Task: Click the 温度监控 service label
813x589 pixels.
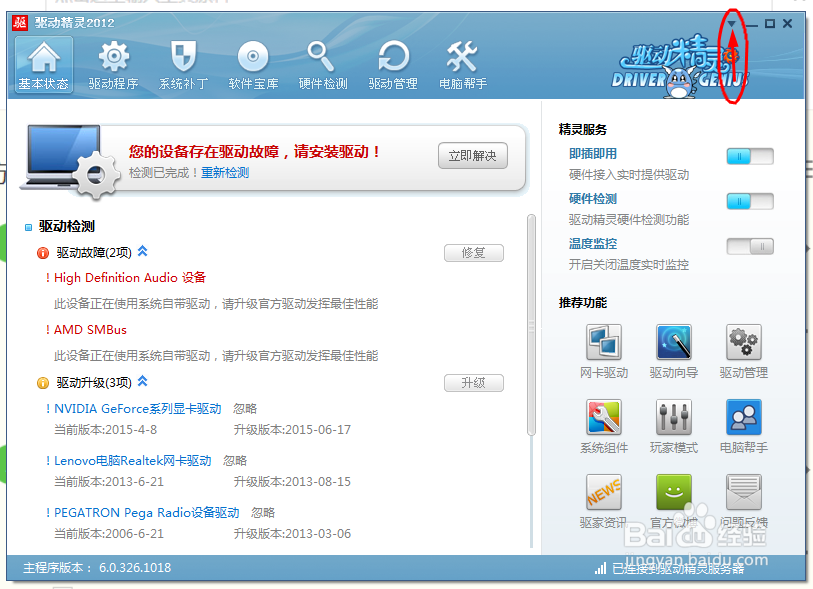Action: [593, 244]
